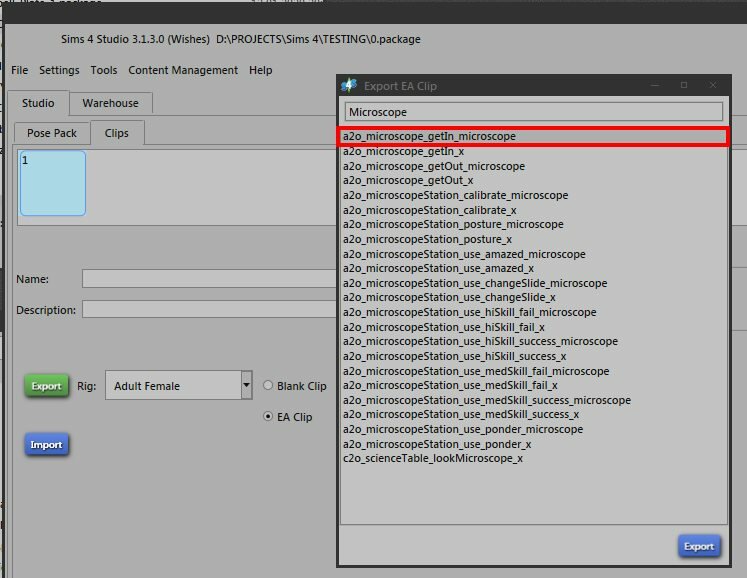The image size is (747, 578).
Task: Select a2o_microscopeStation_use_changeSlide_microscope clip
Action: (x=534, y=283)
